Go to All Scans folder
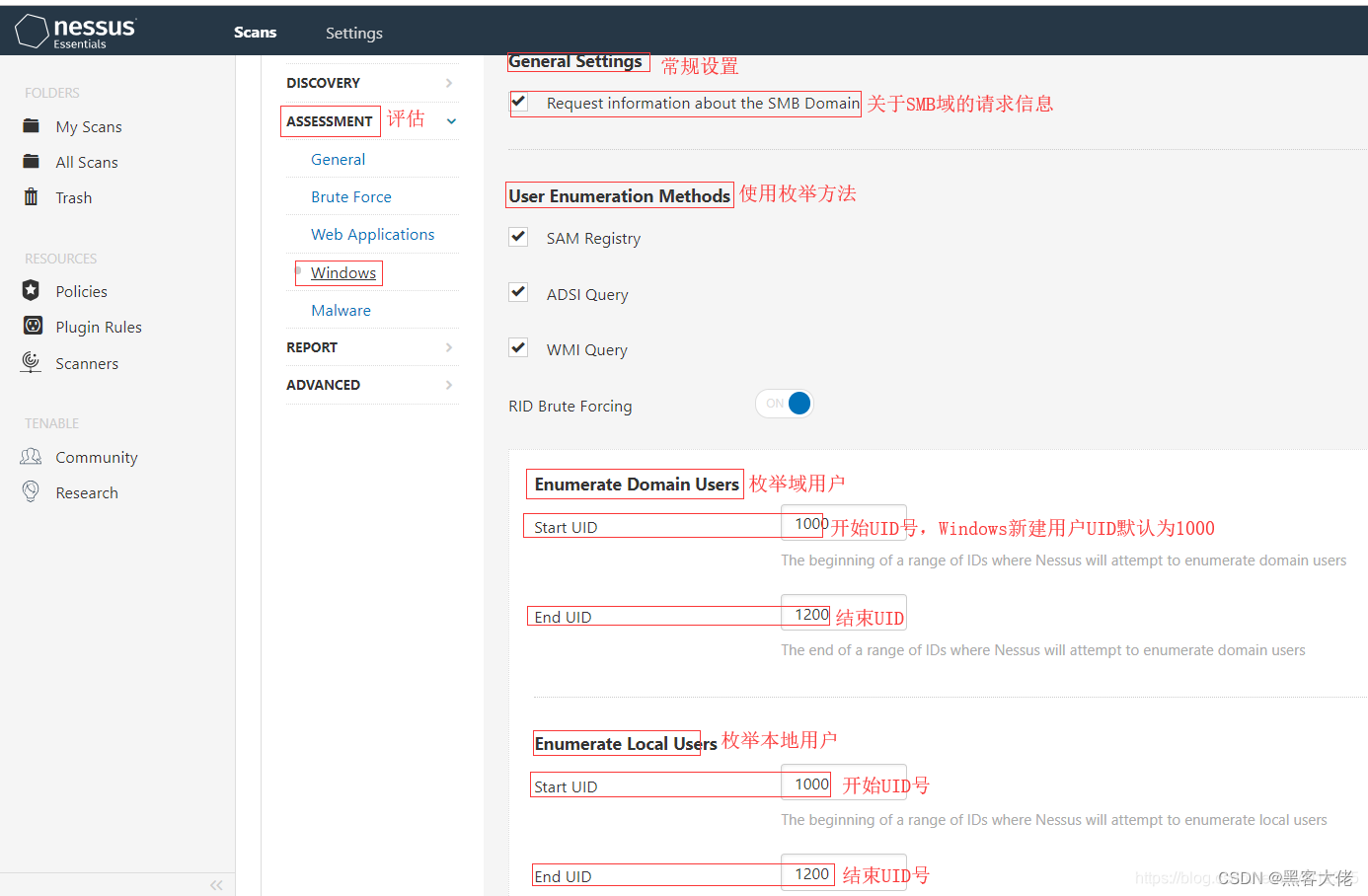 point(87,163)
